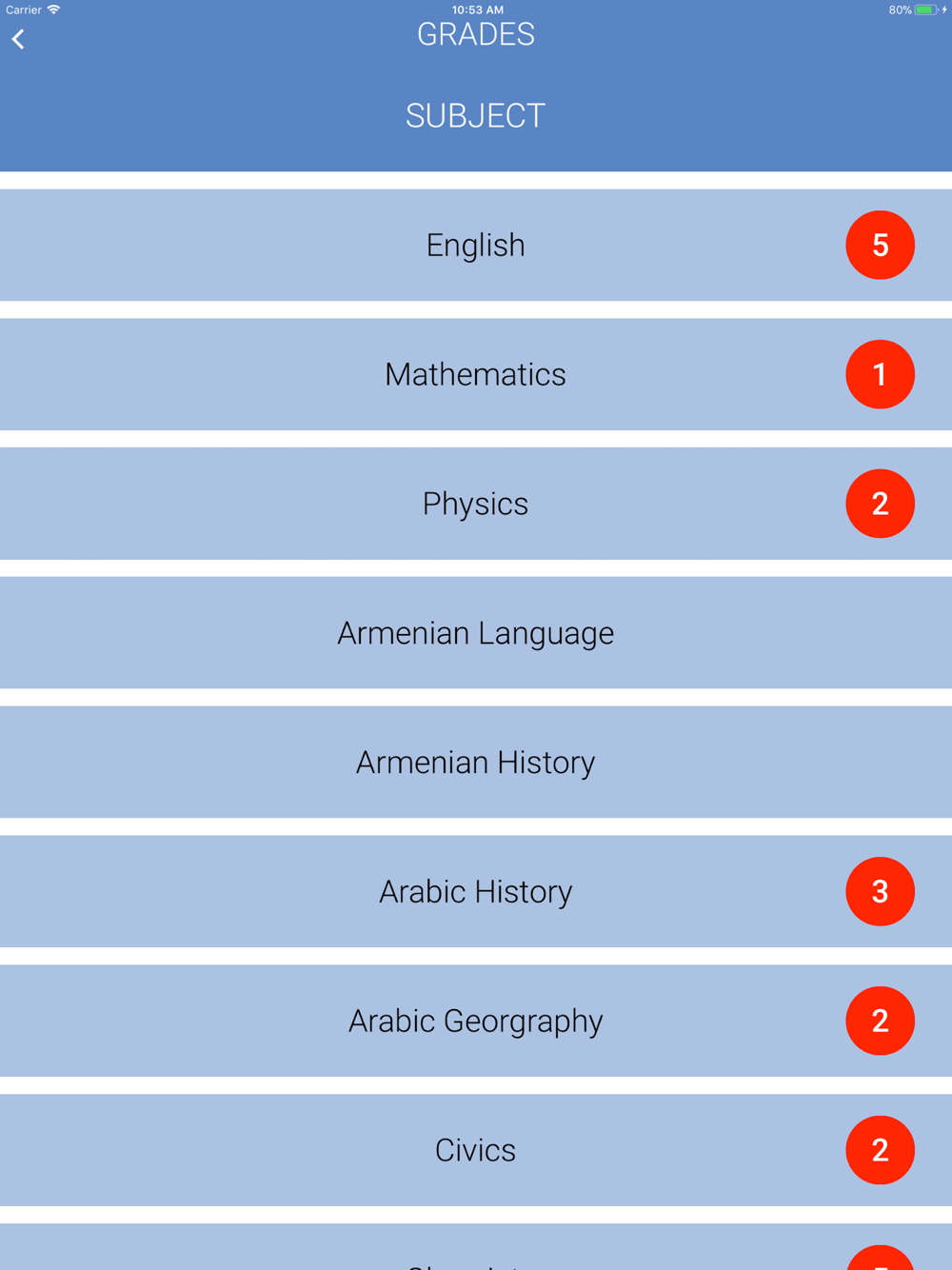
Task: Select the Physics subject
Action: (x=476, y=504)
